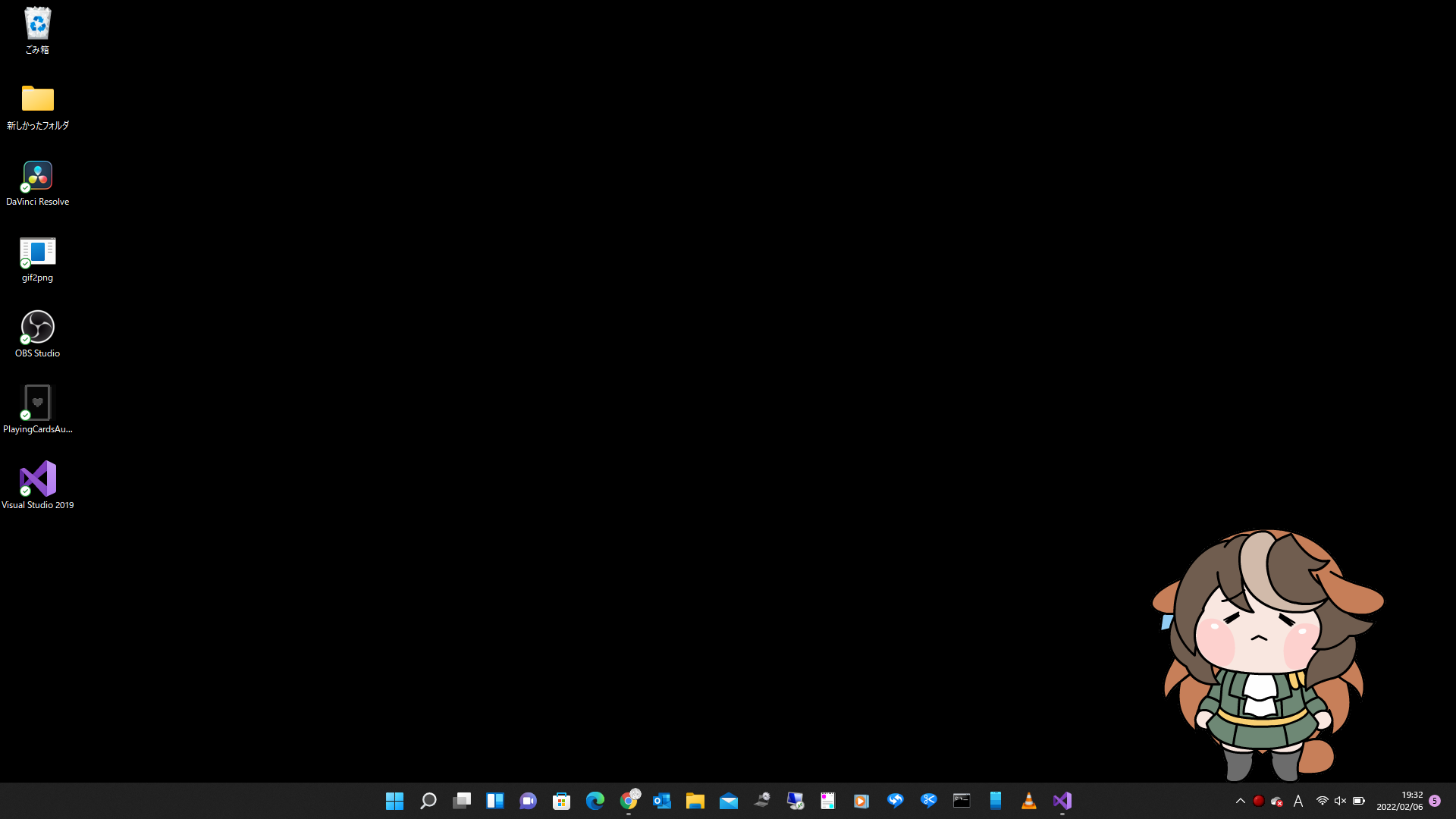This screenshot has width=1456, height=819.
Task: Click the chibi character desktop mascot
Action: click(x=1268, y=655)
